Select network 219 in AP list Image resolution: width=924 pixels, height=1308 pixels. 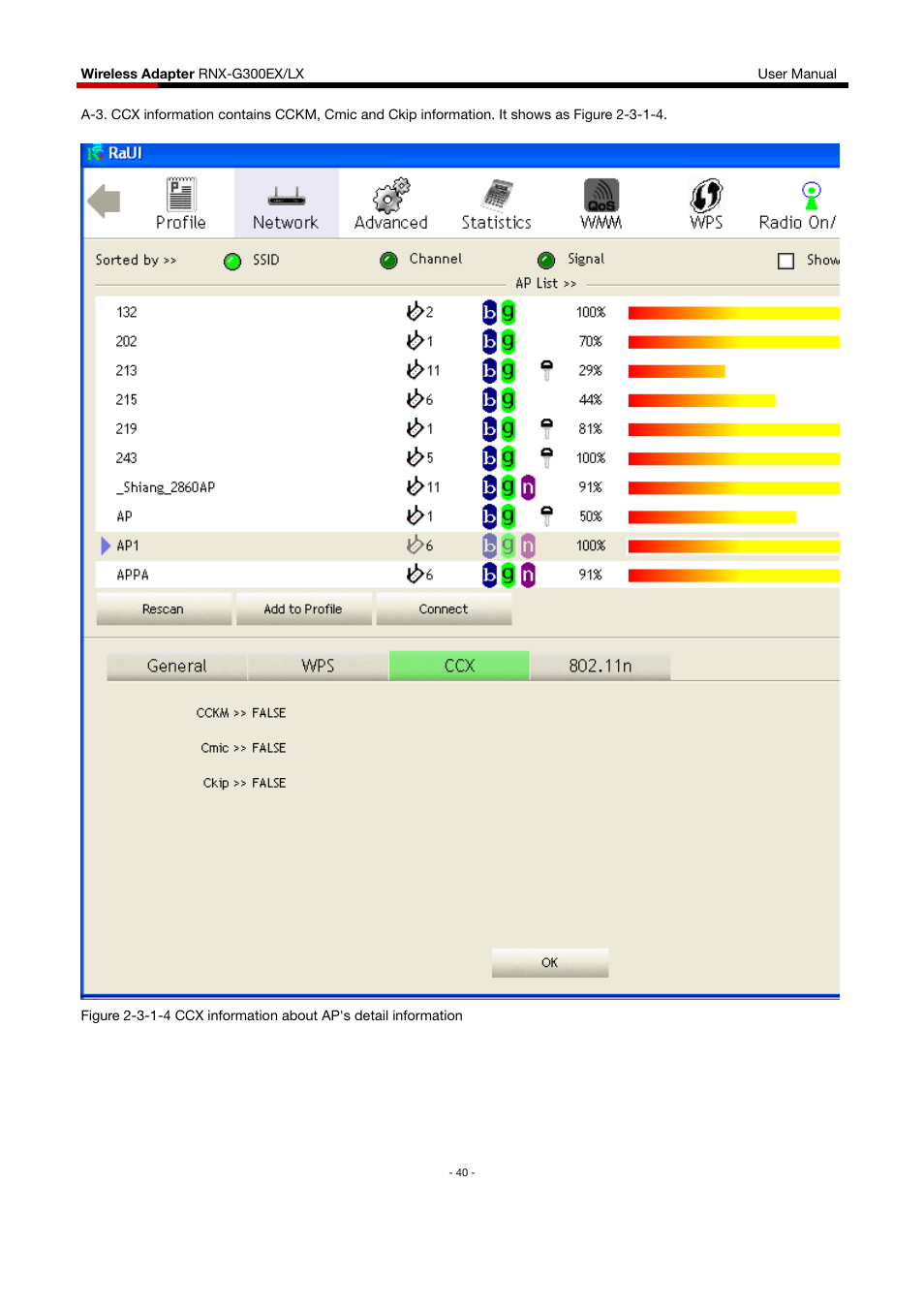[x=467, y=428]
